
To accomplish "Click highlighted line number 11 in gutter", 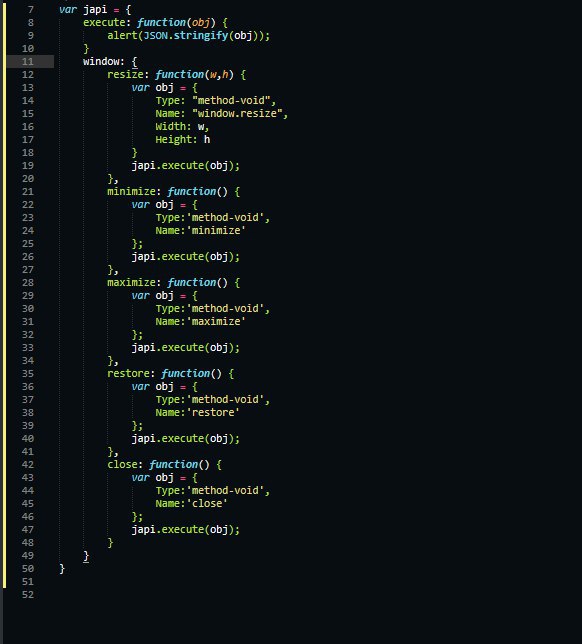I will point(28,62).
